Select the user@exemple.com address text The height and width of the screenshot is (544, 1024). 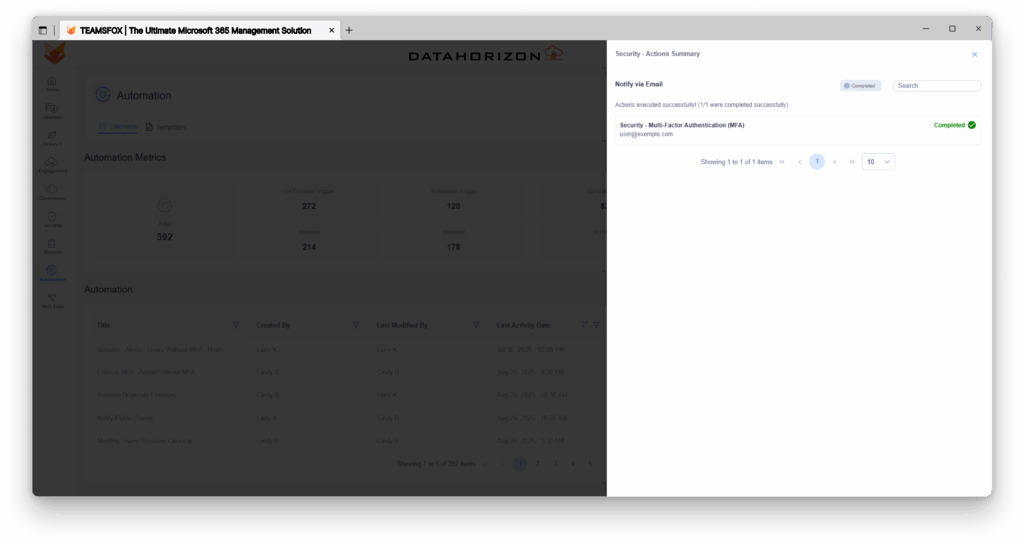[x=646, y=135]
